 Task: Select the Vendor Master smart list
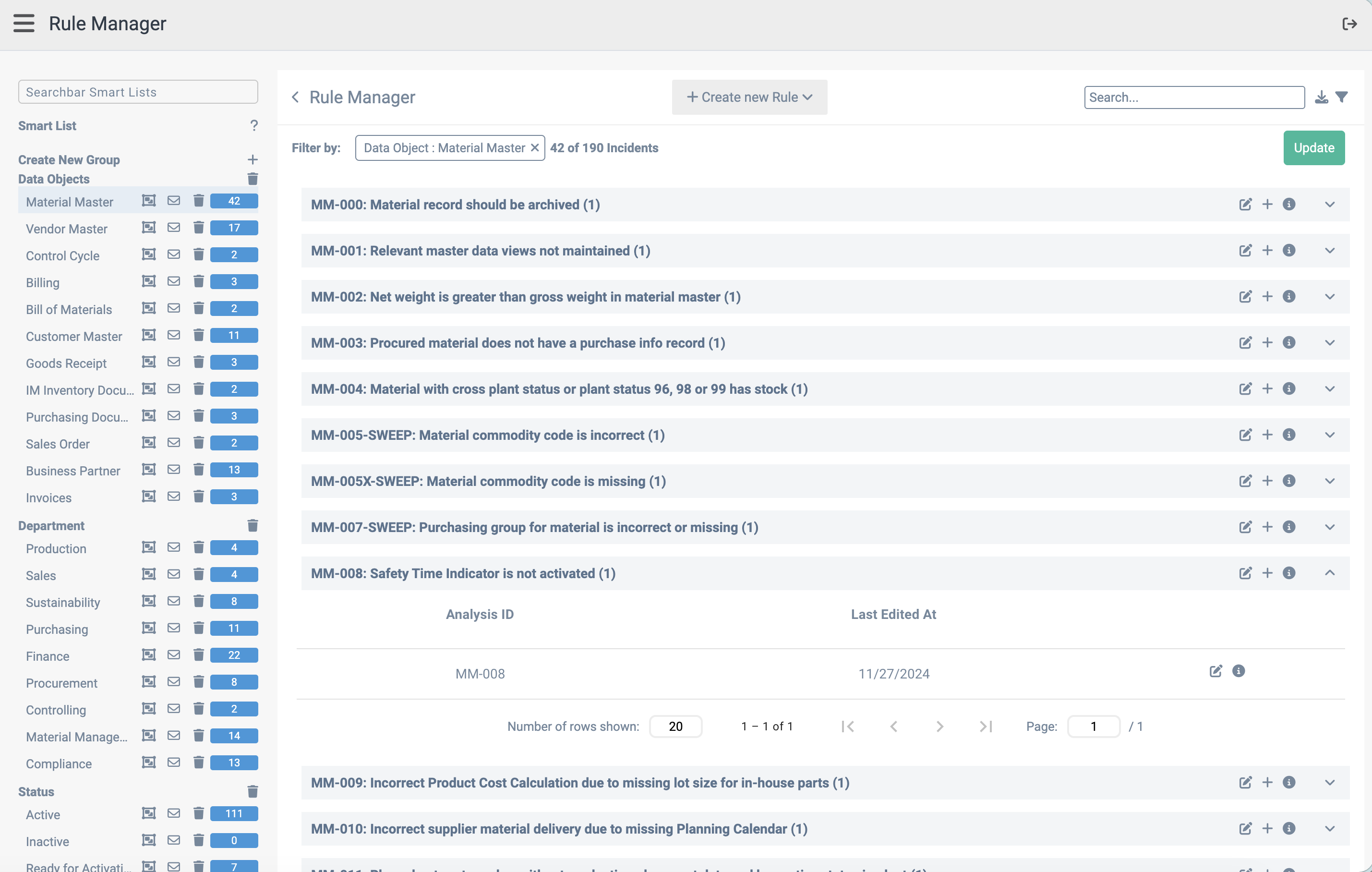click(x=67, y=229)
